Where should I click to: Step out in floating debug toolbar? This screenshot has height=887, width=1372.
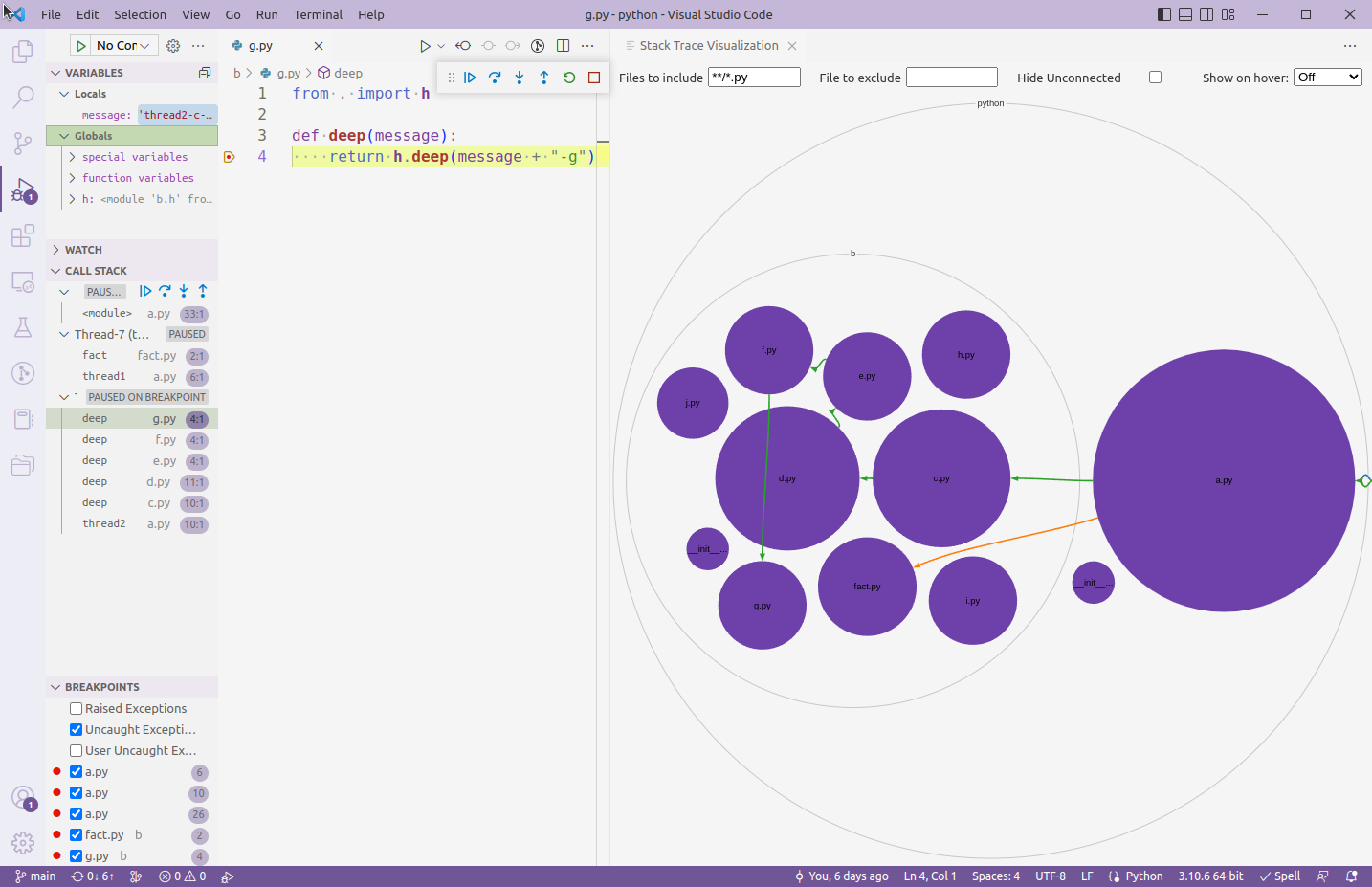[544, 78]
